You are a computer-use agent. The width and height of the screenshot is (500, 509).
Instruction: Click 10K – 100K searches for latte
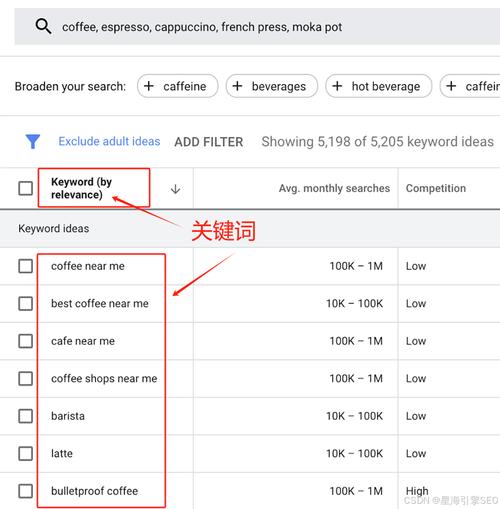(x=354, y=454)
